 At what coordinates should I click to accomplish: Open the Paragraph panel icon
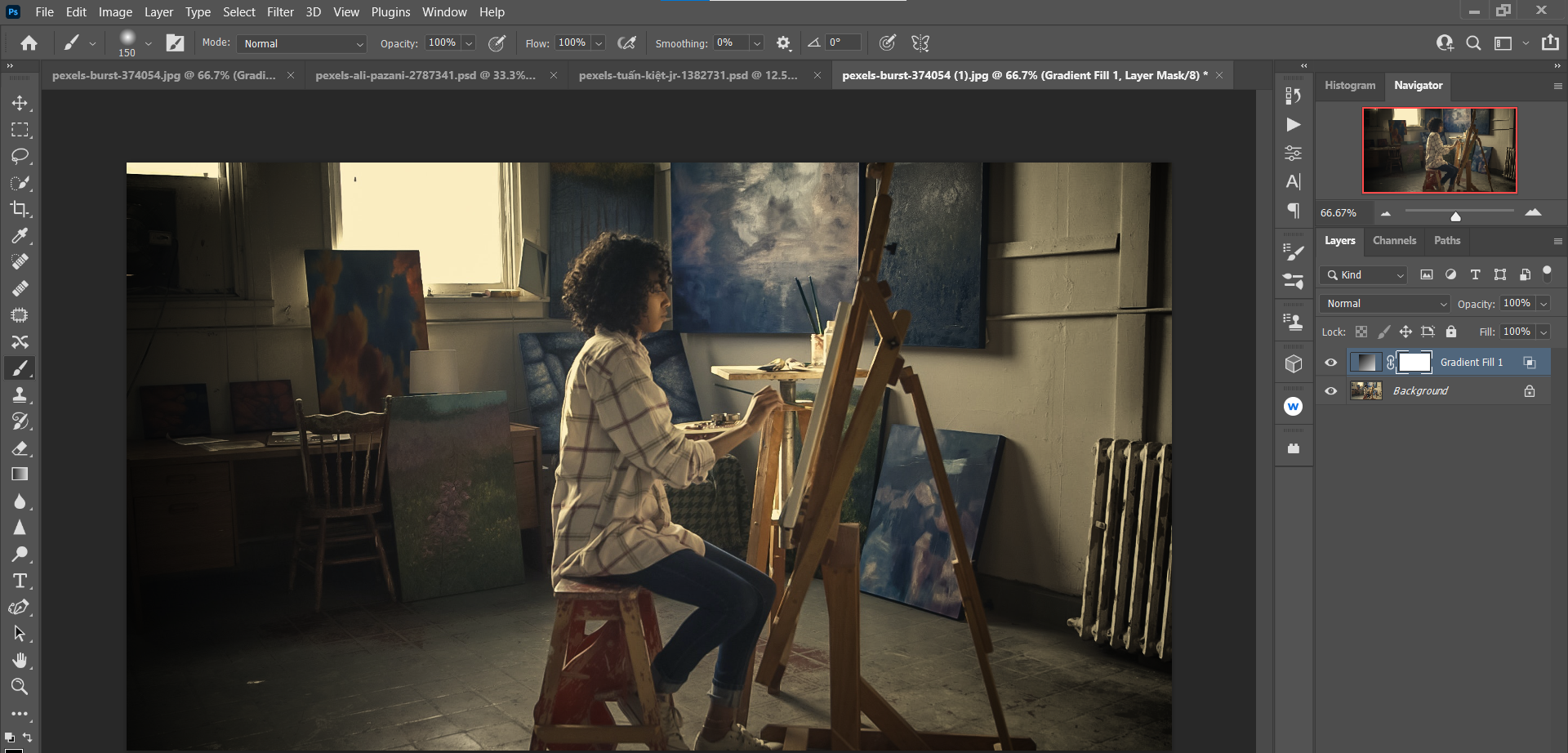point(1294,211)
